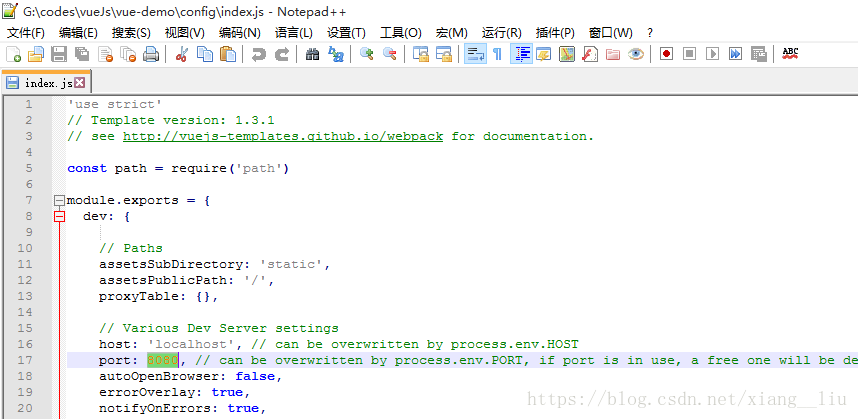Open the 文件(F) menu
The height and width of the screenshot is (419, 858).
pyautogui.click(x=26, y=33)
